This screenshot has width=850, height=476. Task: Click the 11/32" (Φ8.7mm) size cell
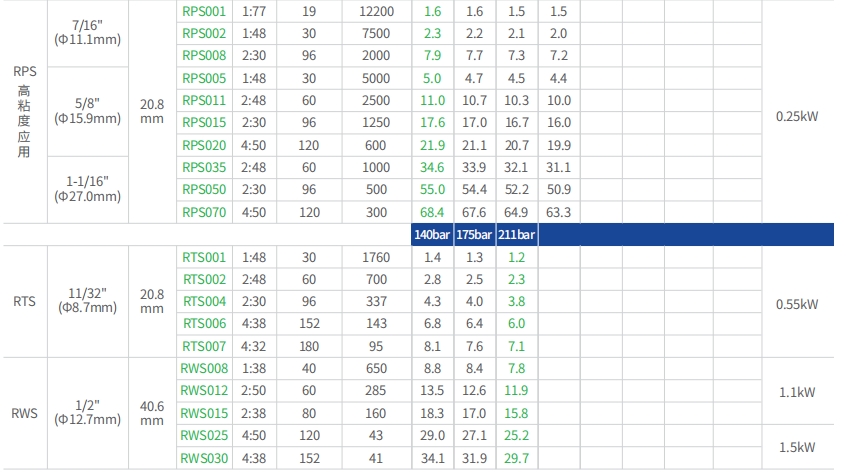point(87,301)
